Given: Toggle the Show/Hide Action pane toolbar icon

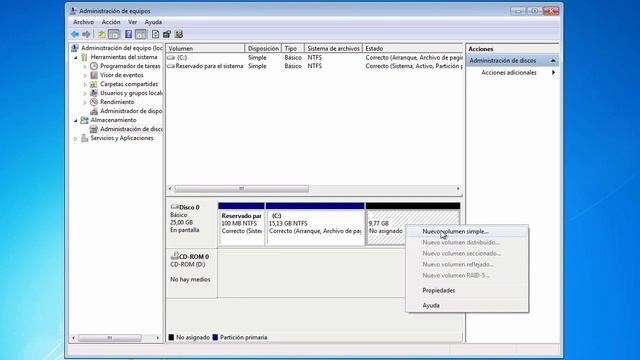Looking at the screenshot, I should [x=141, y=34].
